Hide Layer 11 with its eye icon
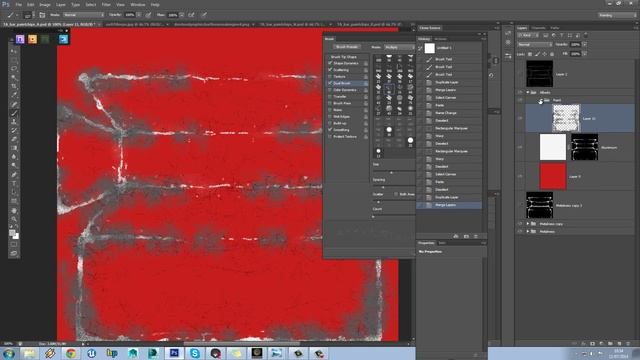The image size is (640, 360). click(520, 118)
